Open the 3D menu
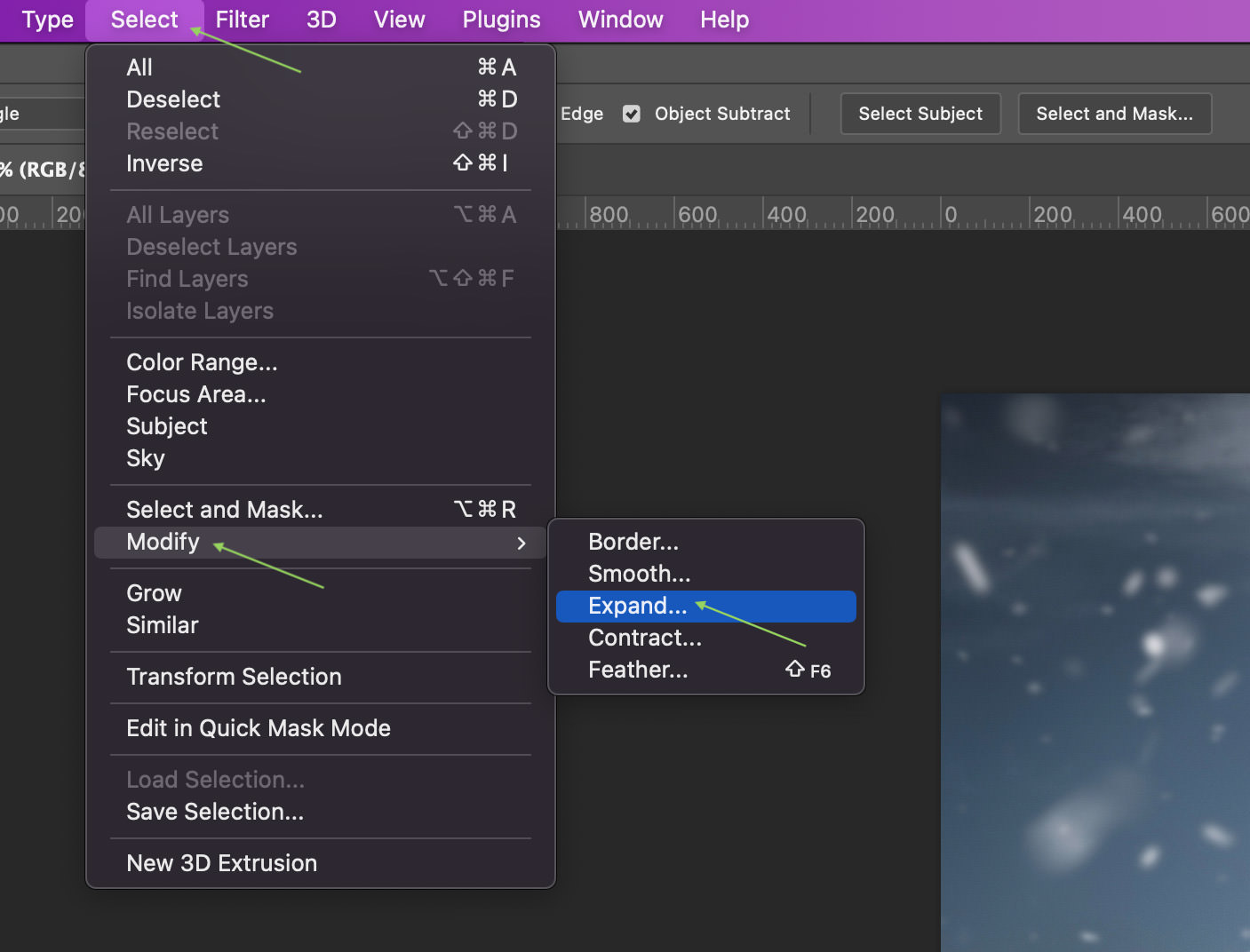Screen dimensions: 1250x952 pos(321,20)
